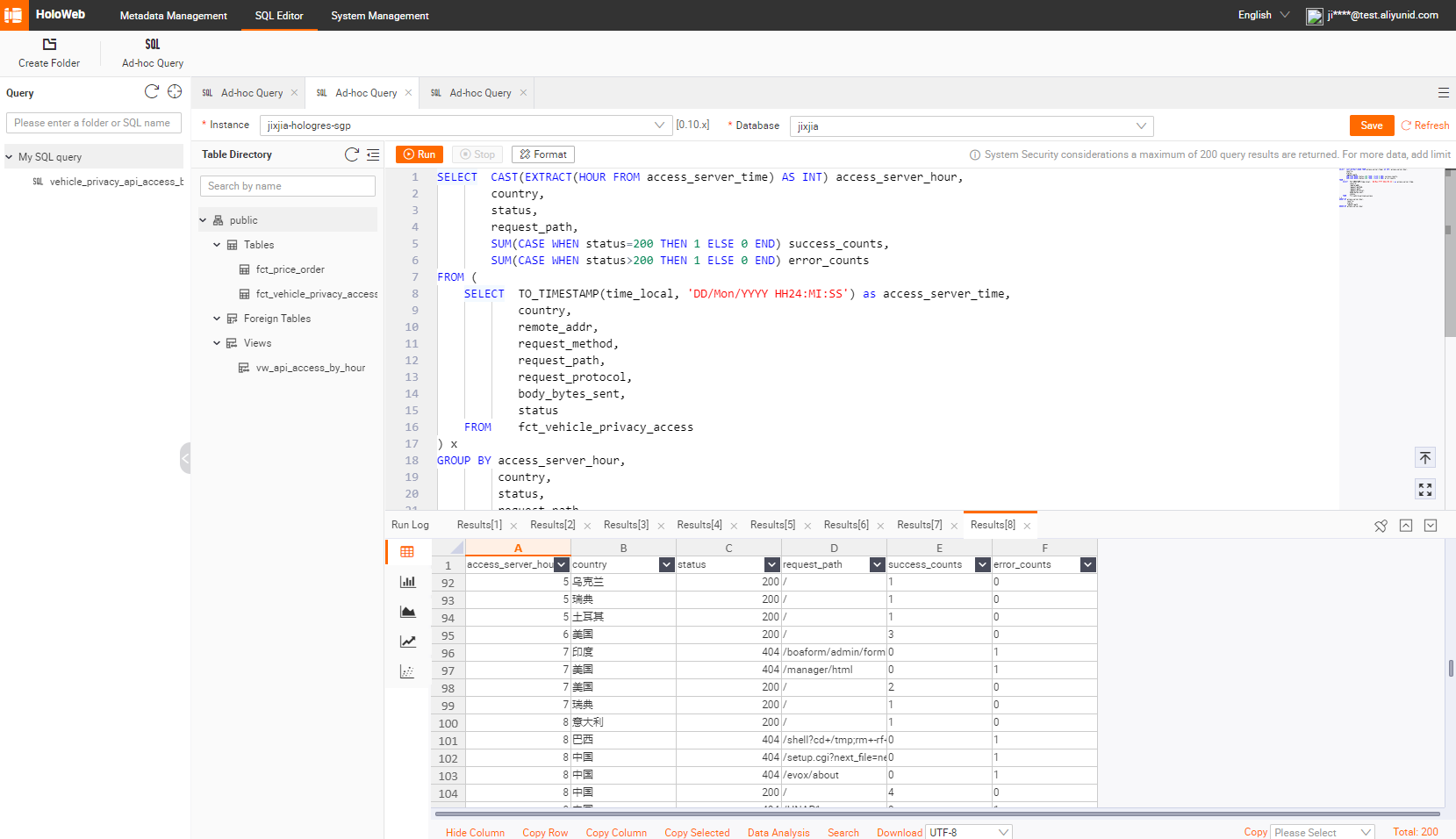Select fct_vehicle_privacy_access table
Viewport: 1456px width, 839px height.
(x=317, y=294)
